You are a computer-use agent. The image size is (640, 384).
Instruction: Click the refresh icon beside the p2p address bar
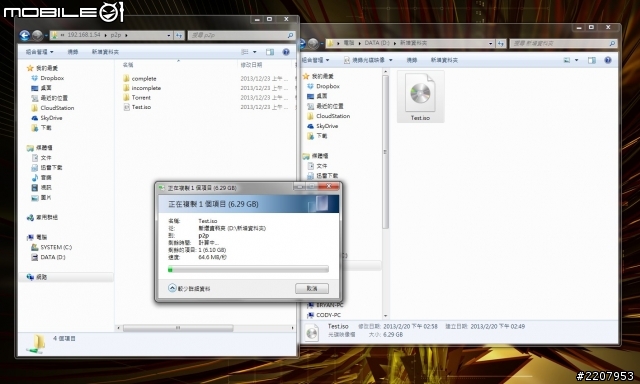[179, 36]
